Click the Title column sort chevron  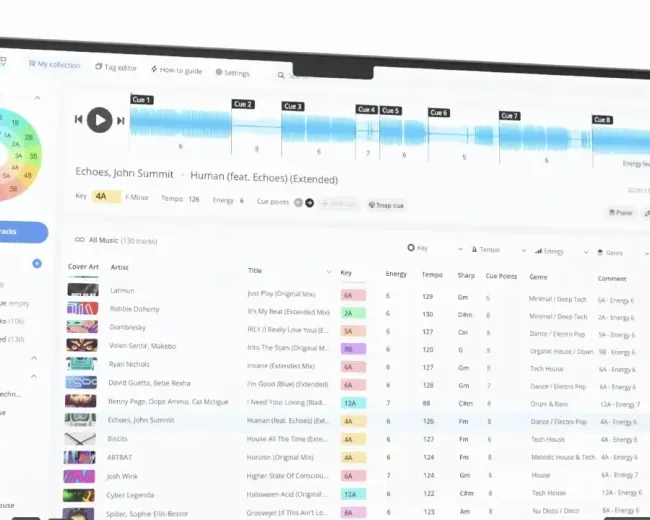(329, 272)
